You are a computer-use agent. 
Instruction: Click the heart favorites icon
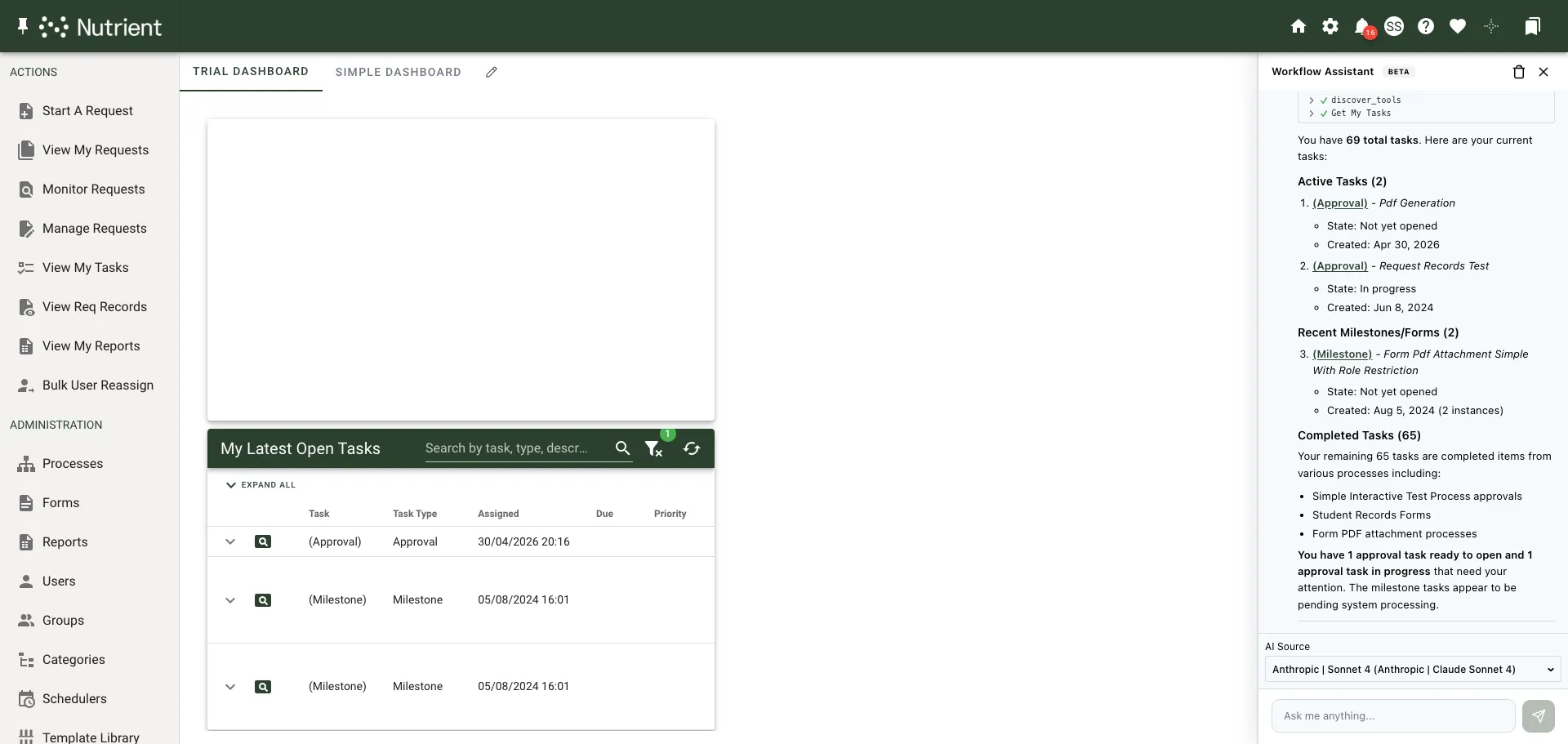click(x=1458, y=26)
